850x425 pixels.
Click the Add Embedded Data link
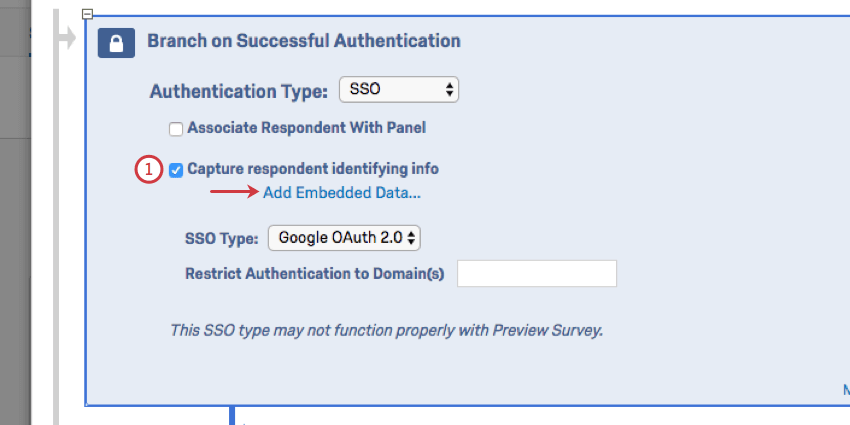click(341, 194)
